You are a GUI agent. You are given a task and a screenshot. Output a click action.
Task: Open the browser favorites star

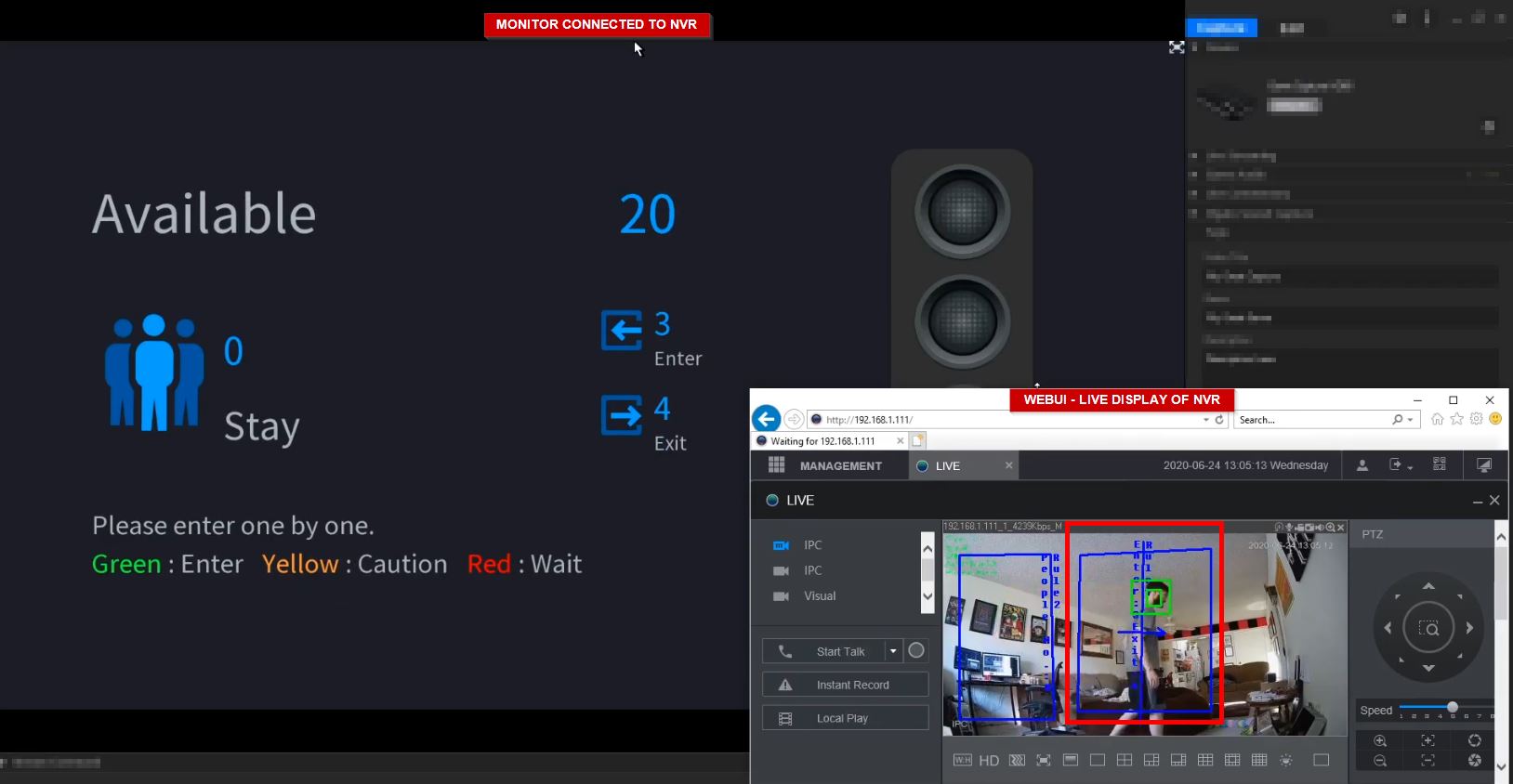point(1457,419)
